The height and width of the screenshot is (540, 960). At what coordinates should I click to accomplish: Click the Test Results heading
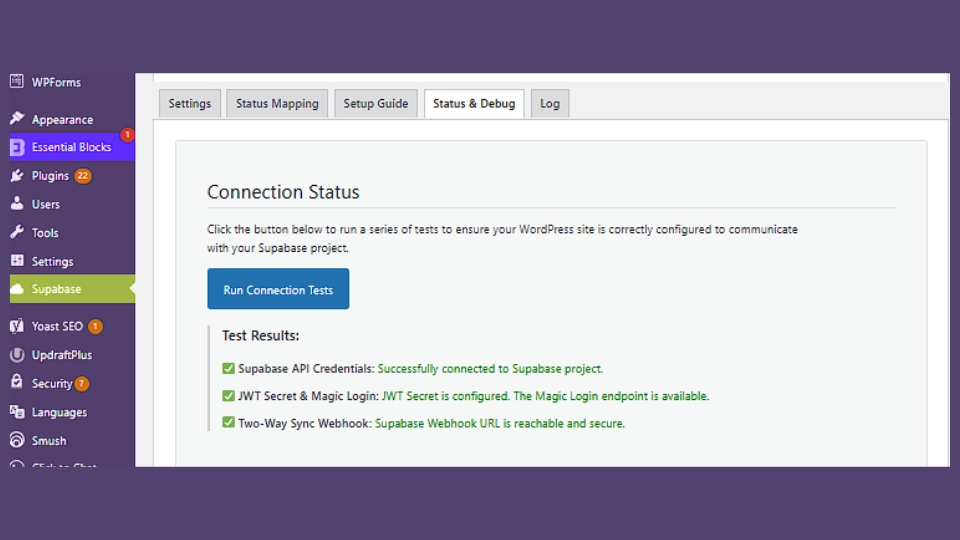[260, 336]
